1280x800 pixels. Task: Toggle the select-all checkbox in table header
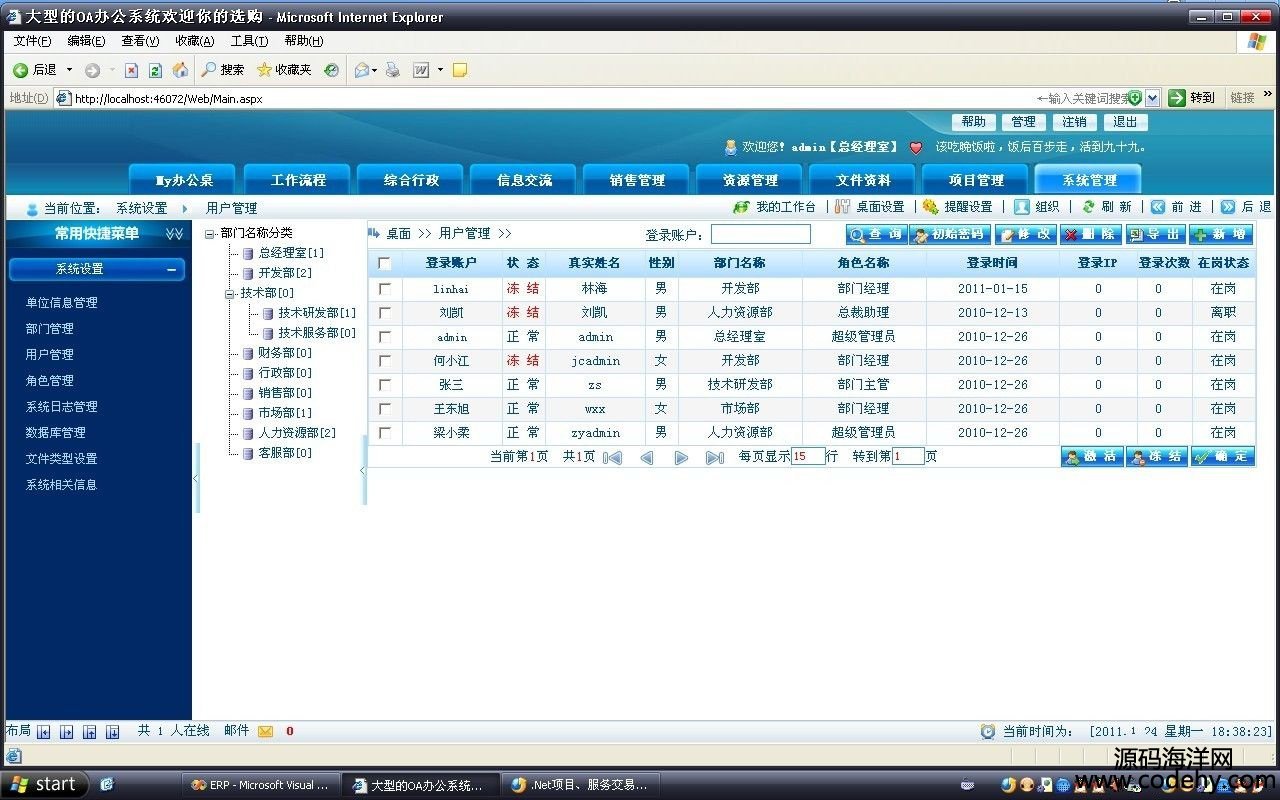coord(384,263)
